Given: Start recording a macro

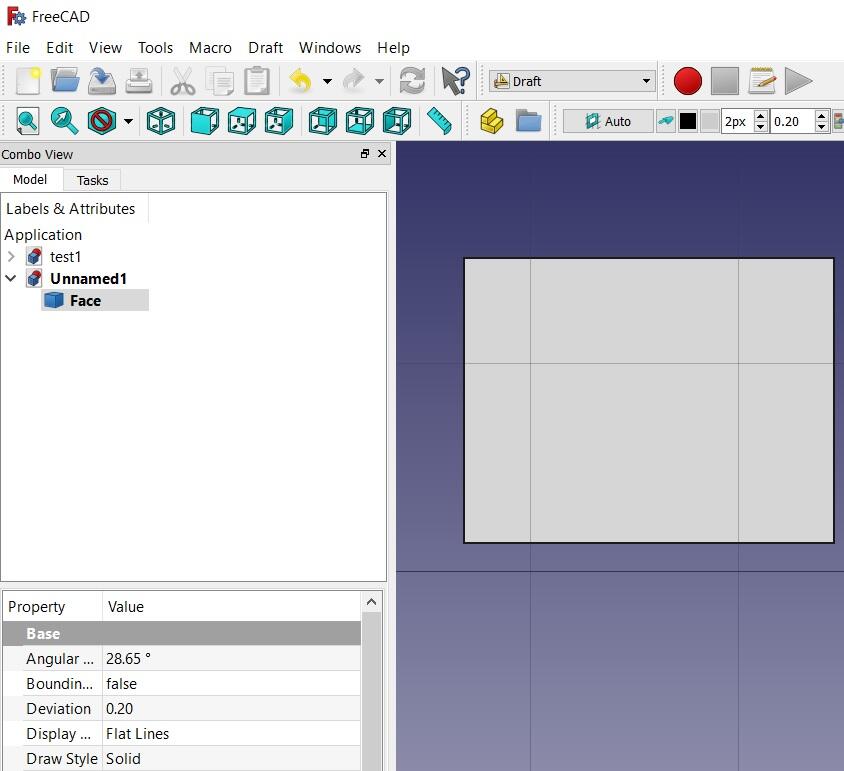Looking at the screenshot, I should (687, 81).
